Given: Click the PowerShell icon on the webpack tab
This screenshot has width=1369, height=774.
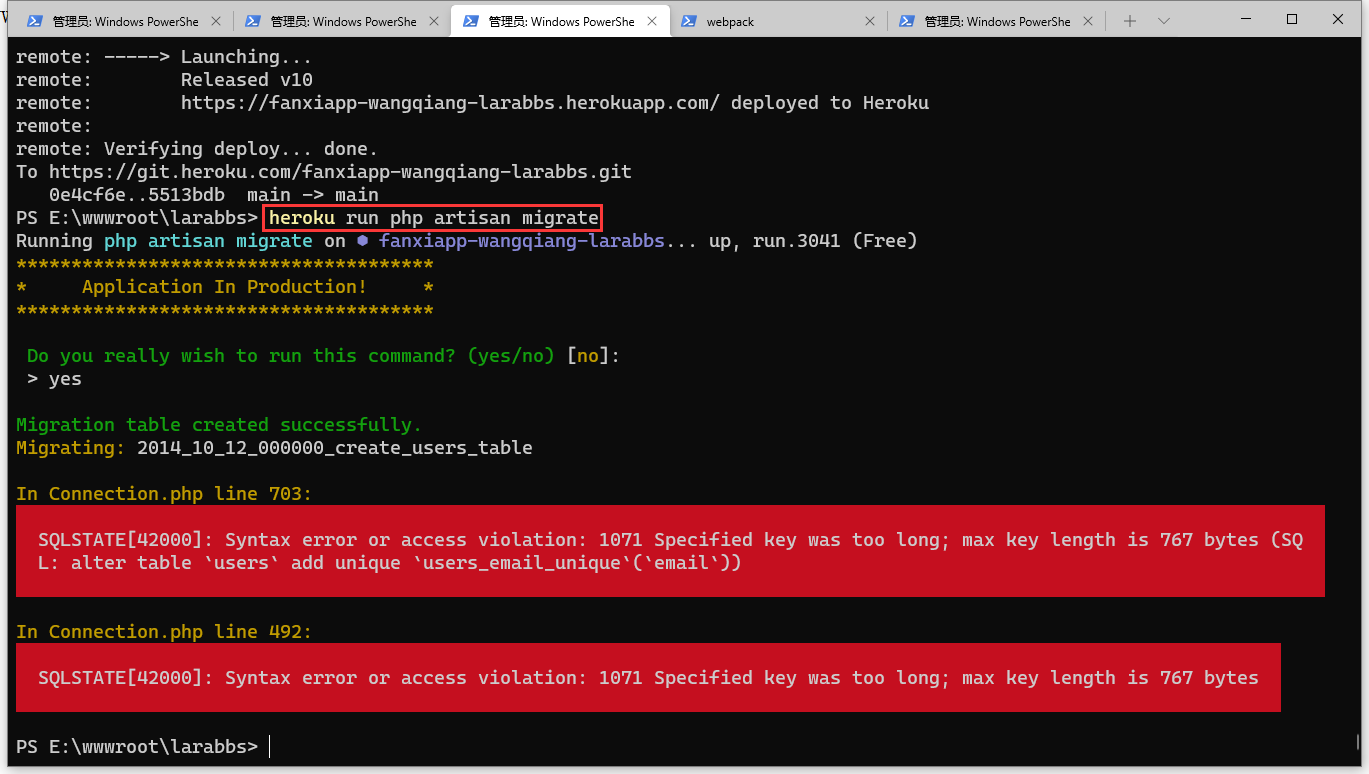Looking at the screenshot, I should point(689,21).
